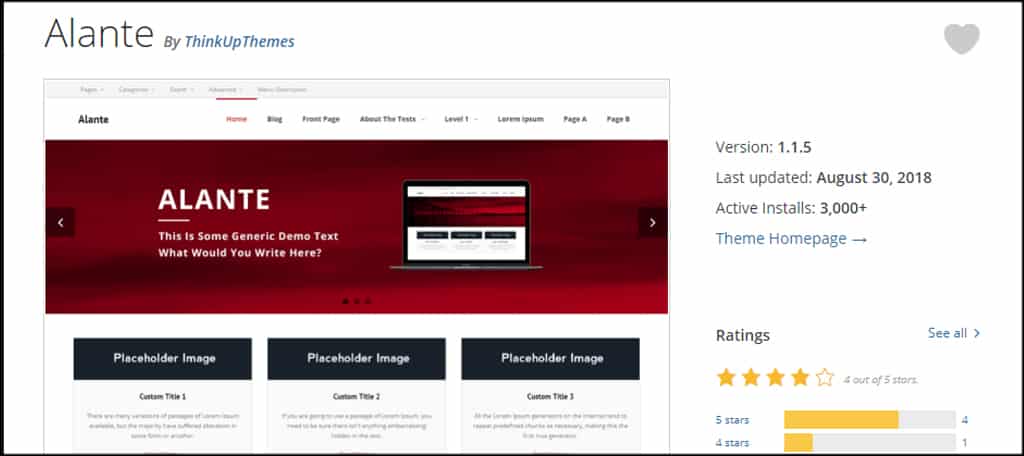
Task: Click the heart favorite icon
Action: (961, 39)
